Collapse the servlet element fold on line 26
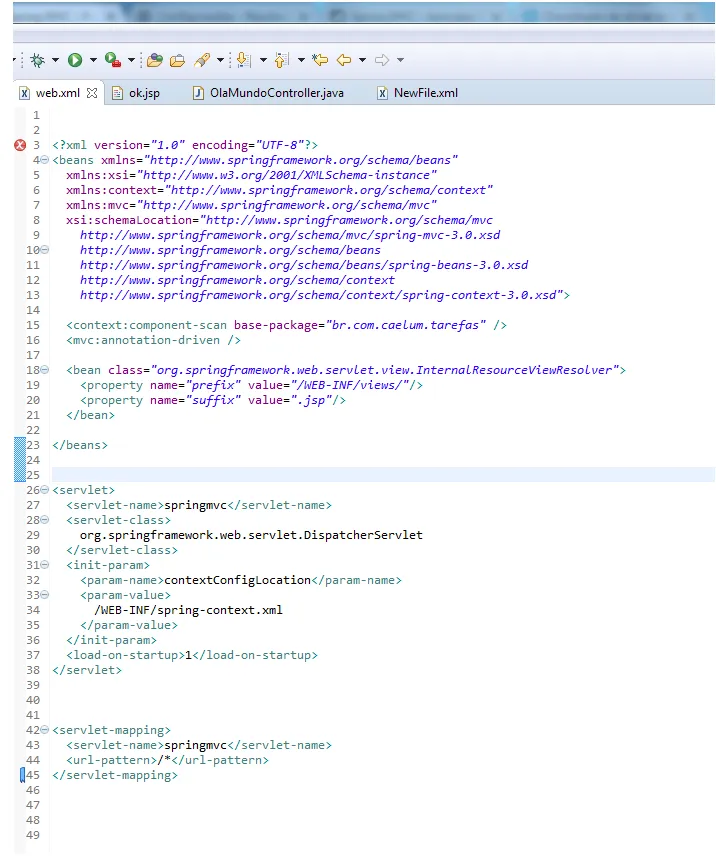 click(45, 490)
